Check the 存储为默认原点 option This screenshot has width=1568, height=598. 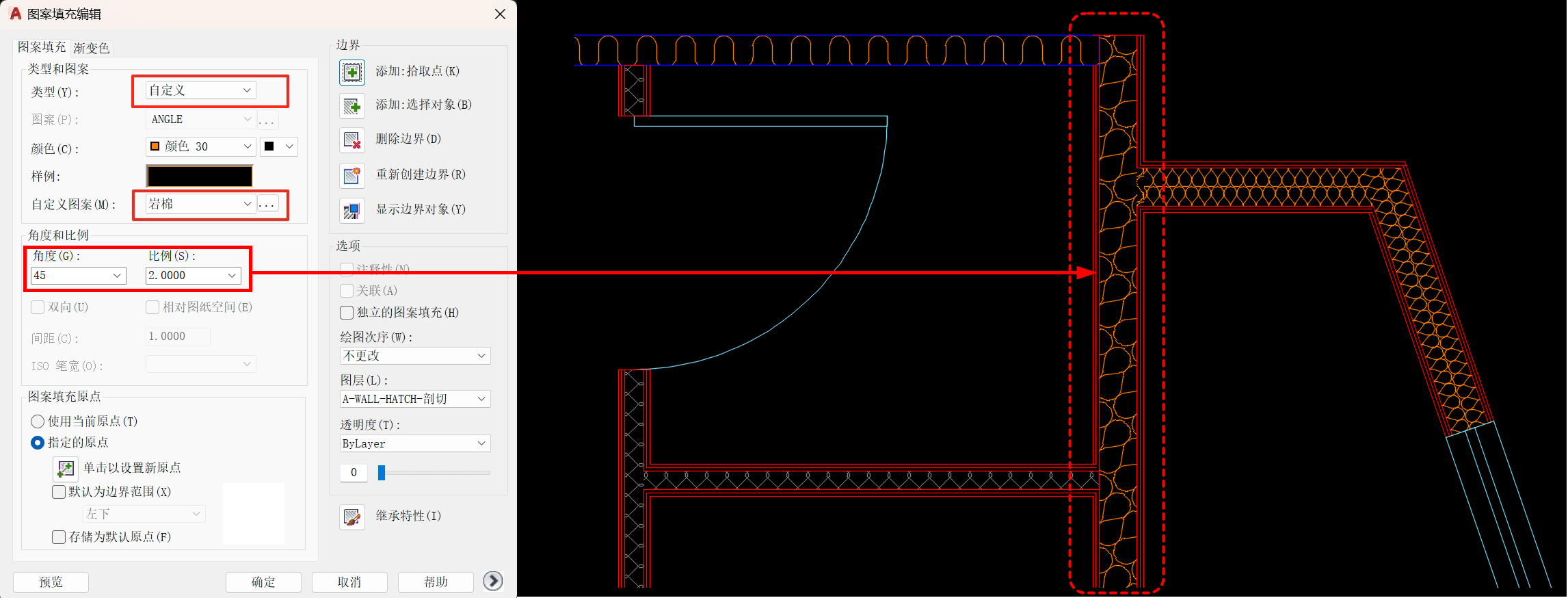59,537
